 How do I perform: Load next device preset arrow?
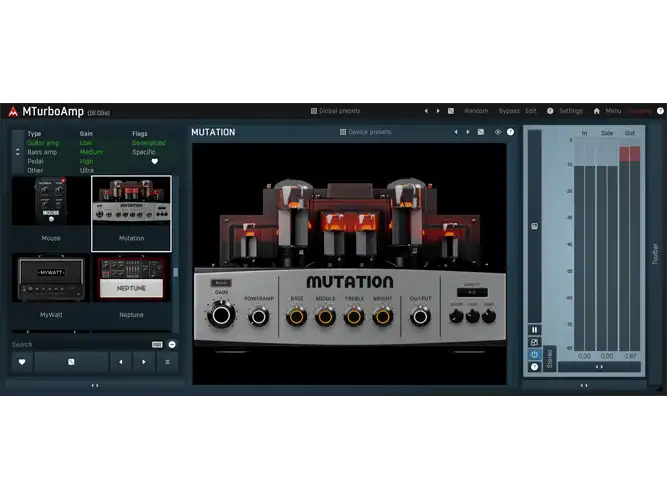pos(468,132)
